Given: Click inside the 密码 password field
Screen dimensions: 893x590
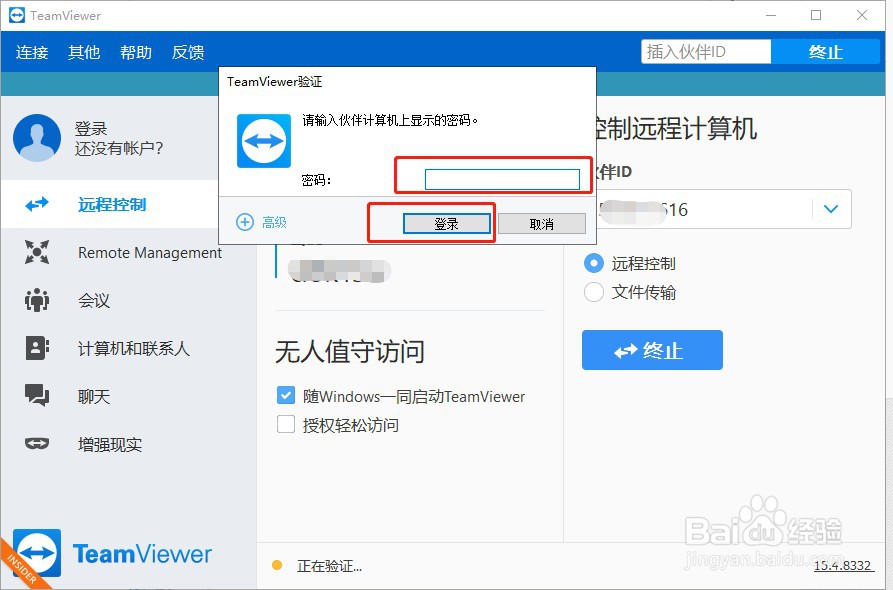Looking at the screenshot, I should [x=504, y=178].
